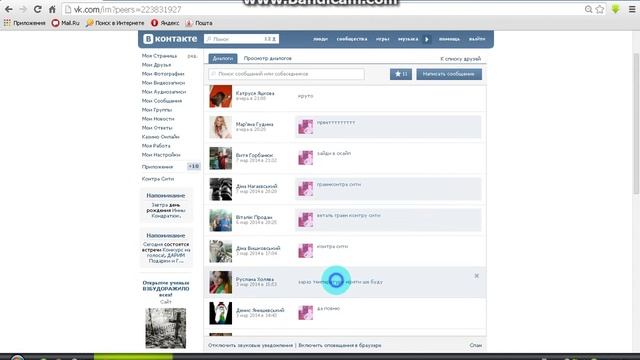Open starred messages with the star 11 button
Viewport: 640px width, 360px height.
click(401, 74)
